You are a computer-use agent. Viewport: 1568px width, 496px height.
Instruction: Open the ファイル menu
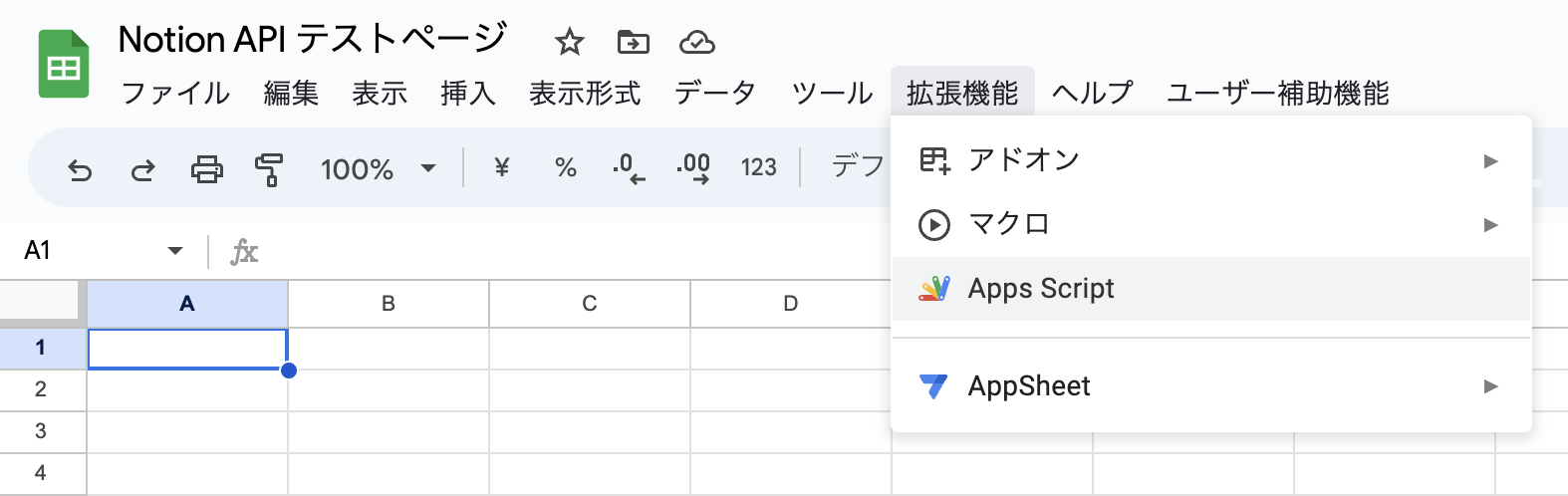tap(175, 93)
